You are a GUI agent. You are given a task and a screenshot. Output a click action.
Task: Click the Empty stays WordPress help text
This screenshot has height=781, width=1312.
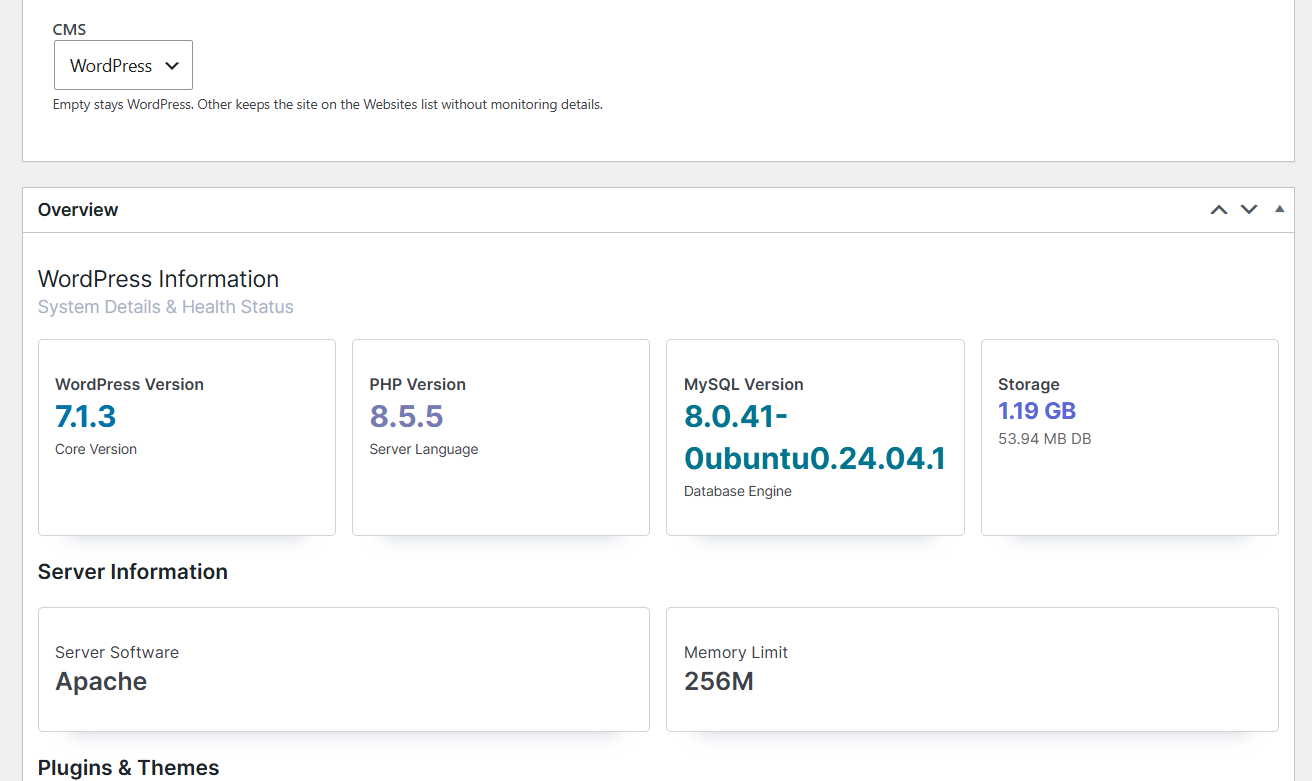328,104
